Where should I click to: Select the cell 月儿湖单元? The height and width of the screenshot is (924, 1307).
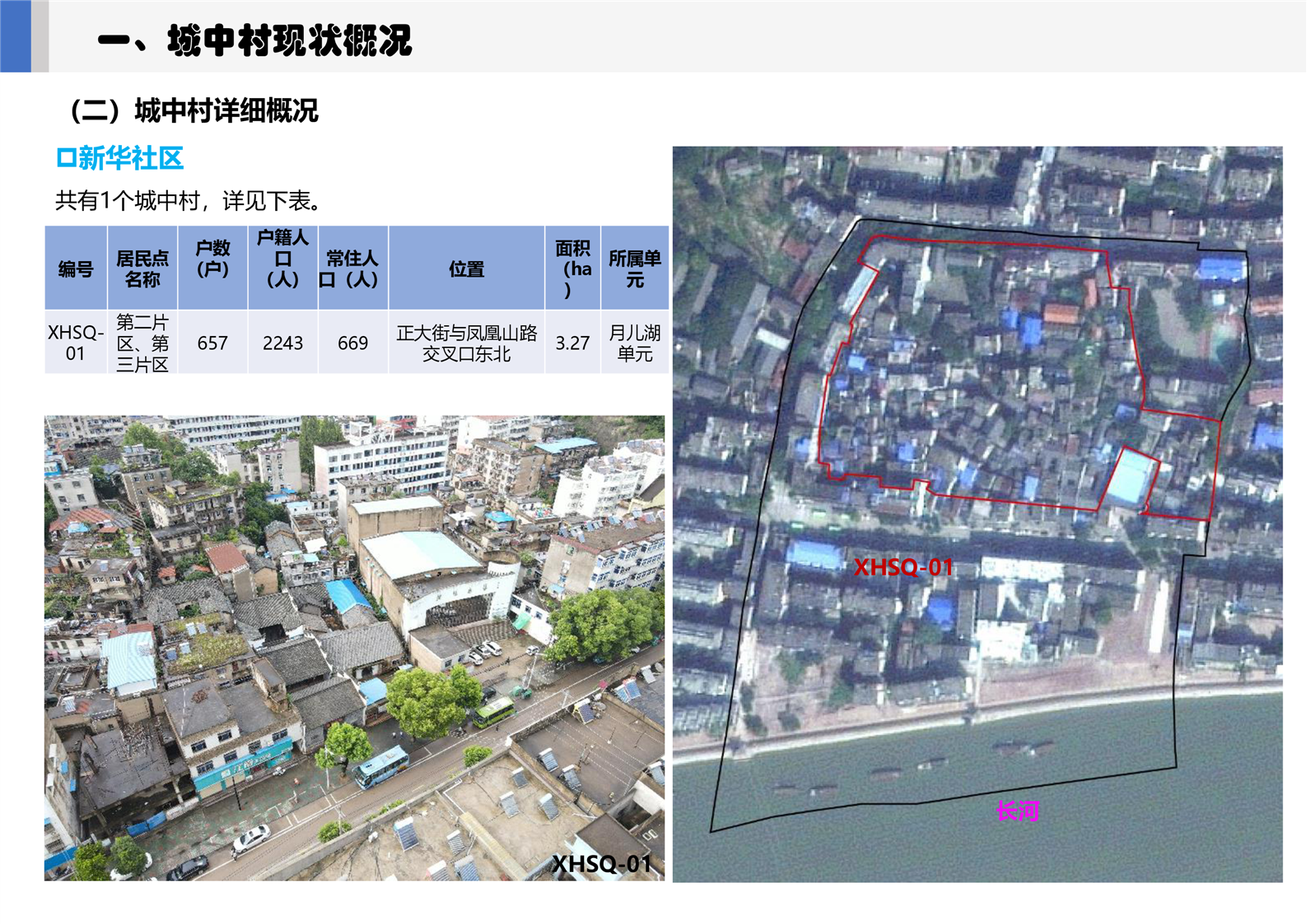click(635, 343)
